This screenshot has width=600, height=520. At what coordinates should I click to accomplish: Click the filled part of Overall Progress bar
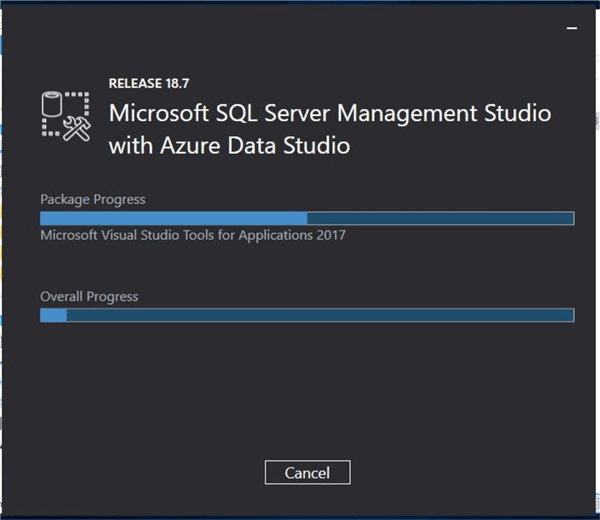pyautogui.click(x=53, y=316)
